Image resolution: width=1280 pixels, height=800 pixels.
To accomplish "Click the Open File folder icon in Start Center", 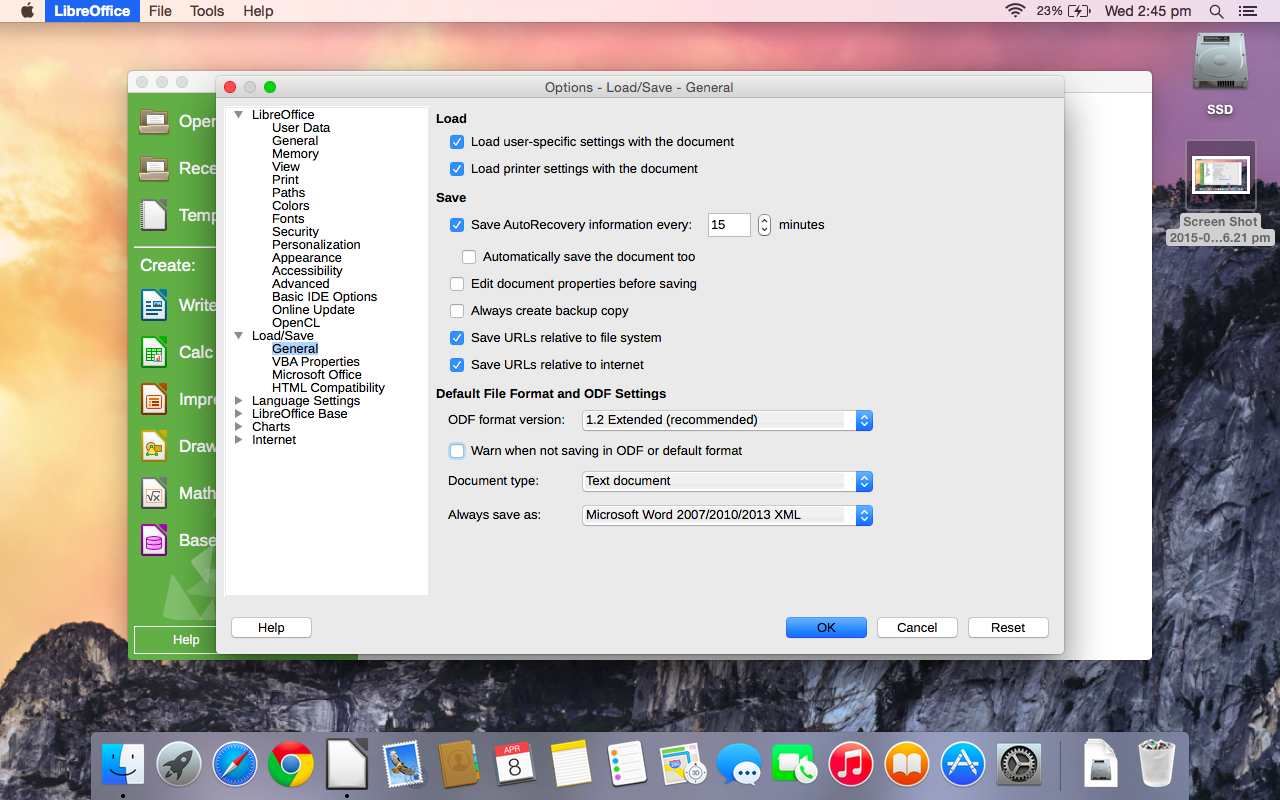I will click(x=154, y=121).
